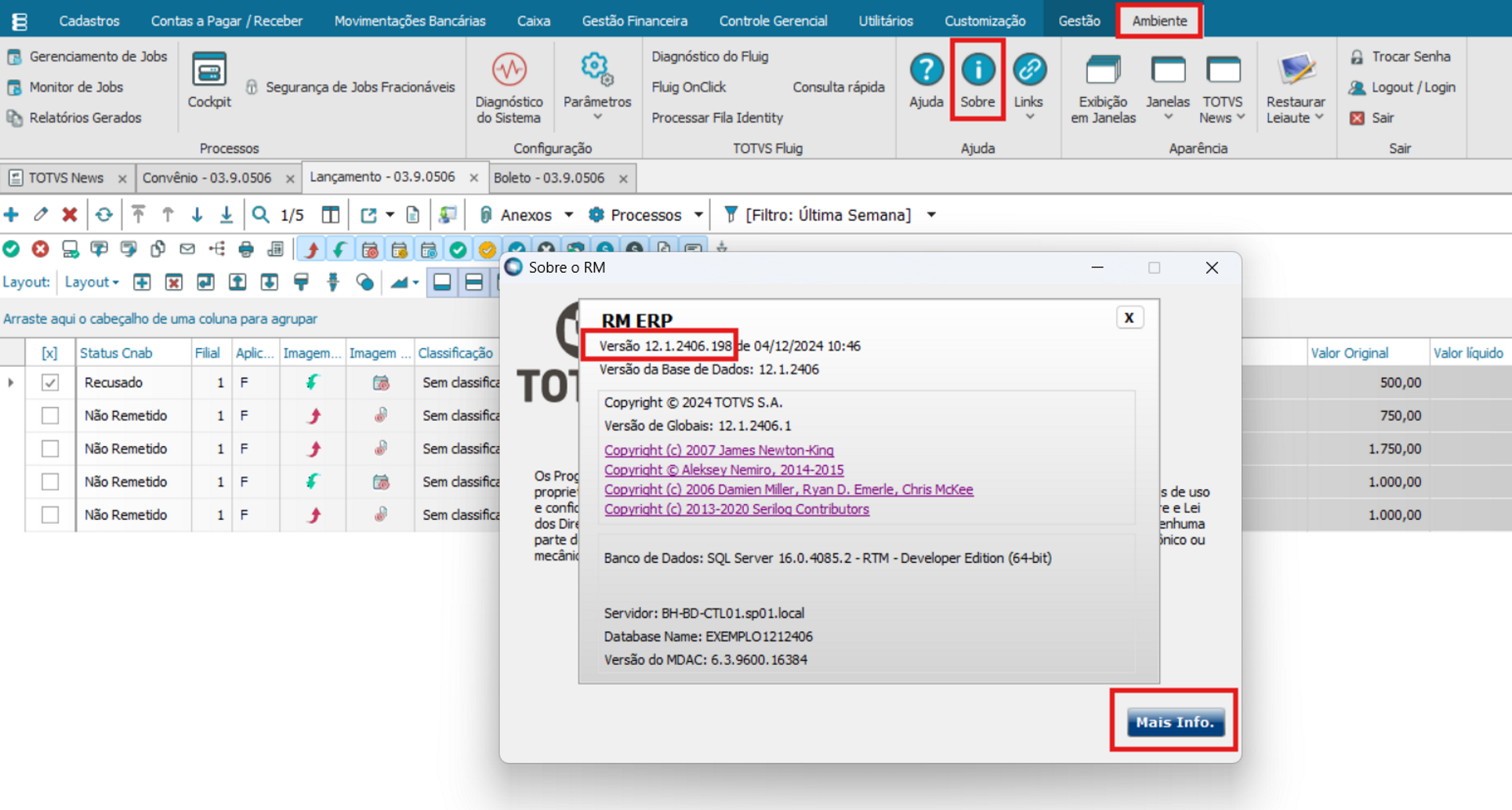
Task: Tick the fourth row checkbox with calendar image
Action: [50, 481]
